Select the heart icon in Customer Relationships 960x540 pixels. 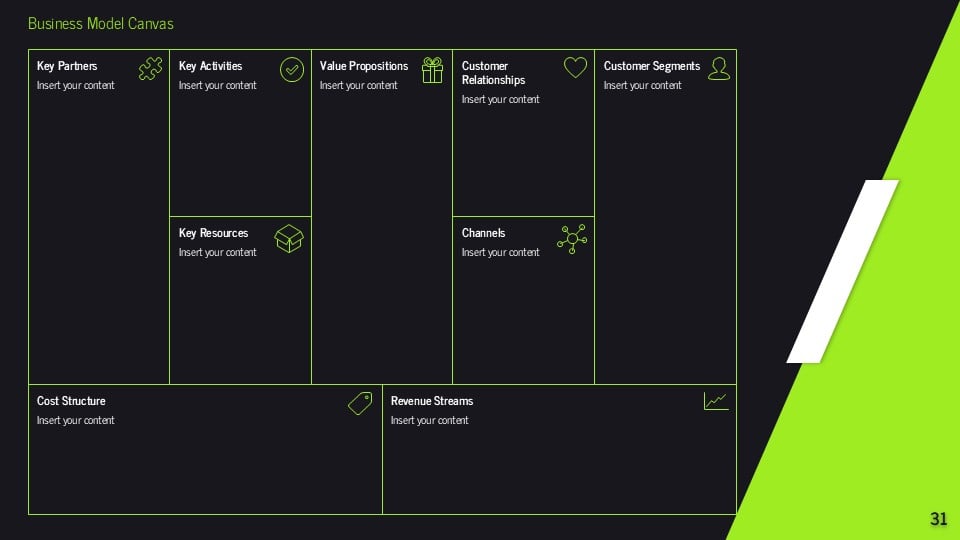pos(575,67)
